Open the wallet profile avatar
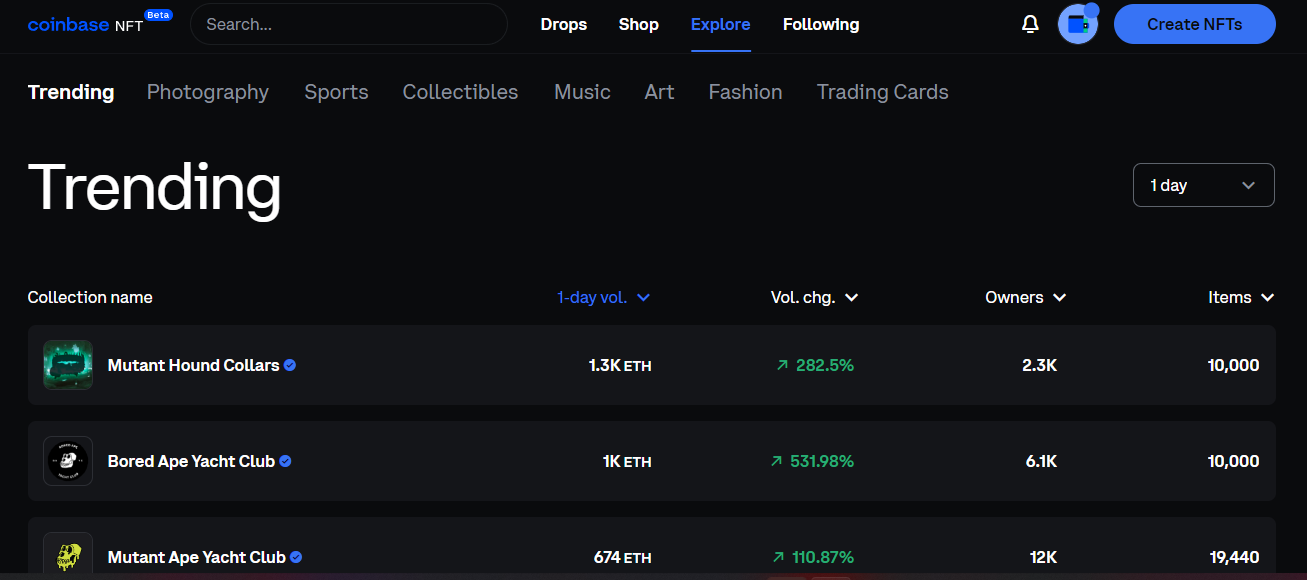Viewport: 1307px width, 580px height. tap(1078, 24)
